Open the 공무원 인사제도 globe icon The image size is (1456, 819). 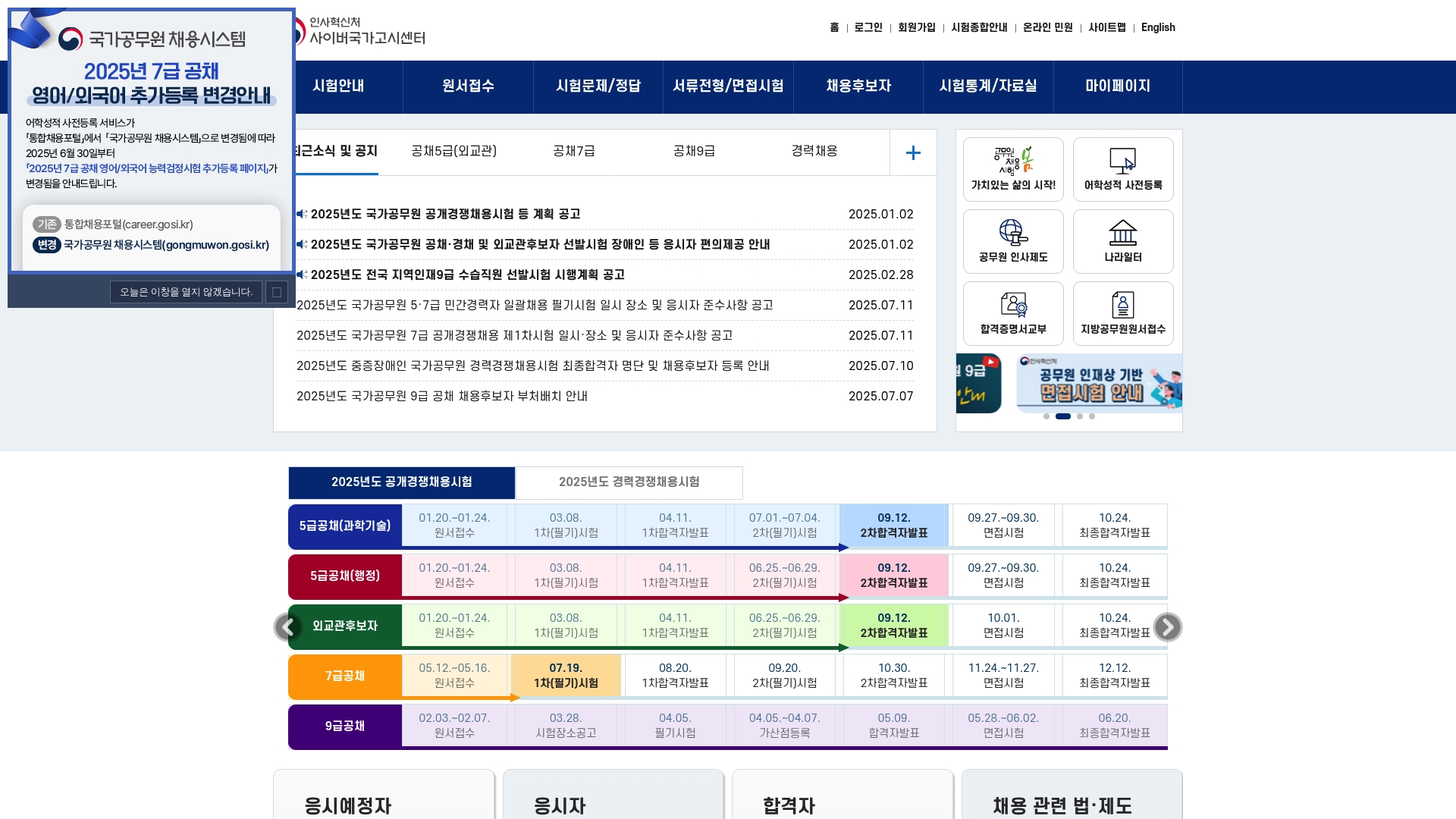[1013, 241]
